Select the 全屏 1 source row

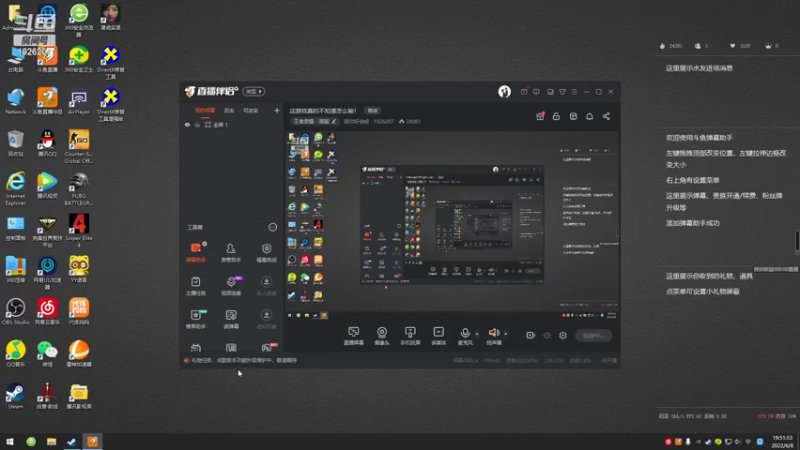pyautogui.click(x=232, y=124)
